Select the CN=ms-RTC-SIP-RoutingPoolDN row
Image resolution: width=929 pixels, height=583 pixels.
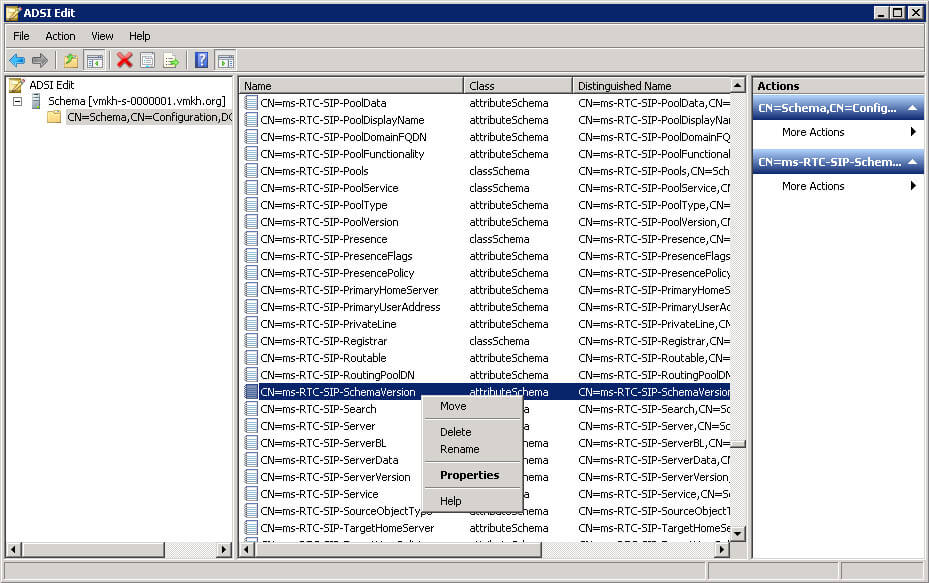coord(486,375)
